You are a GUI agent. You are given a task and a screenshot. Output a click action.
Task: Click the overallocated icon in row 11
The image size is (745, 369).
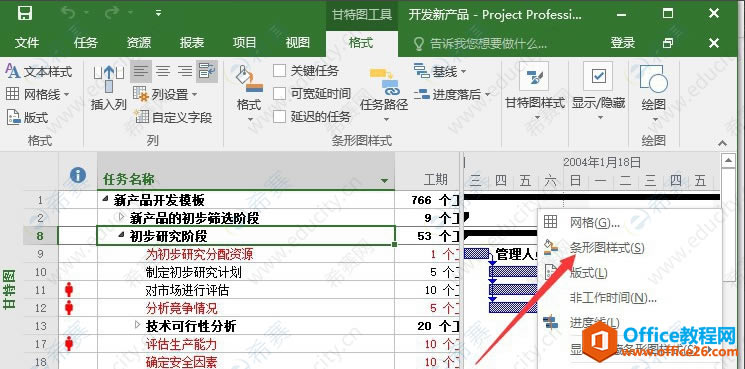click(69, 289)
